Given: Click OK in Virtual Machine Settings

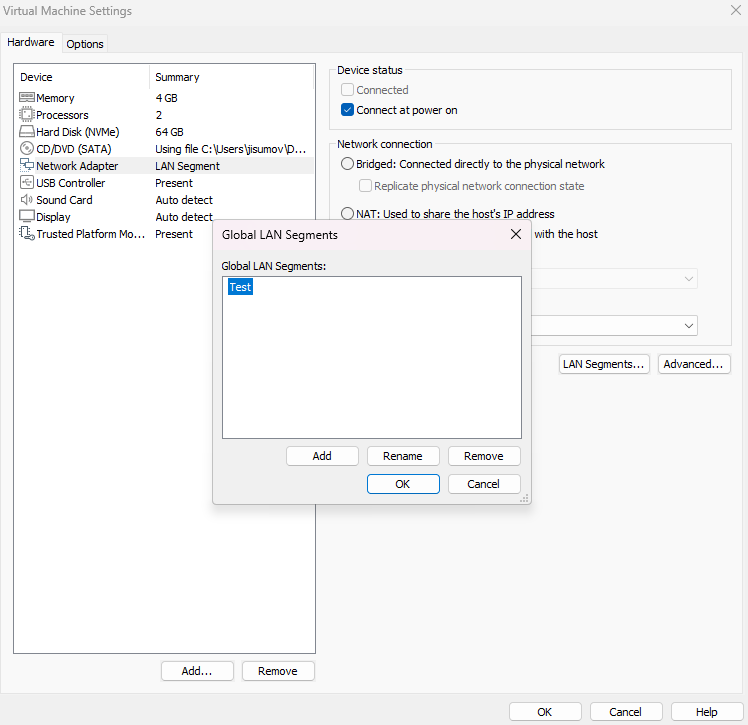Looking at the screenshot, I should (x=545, y=712).
